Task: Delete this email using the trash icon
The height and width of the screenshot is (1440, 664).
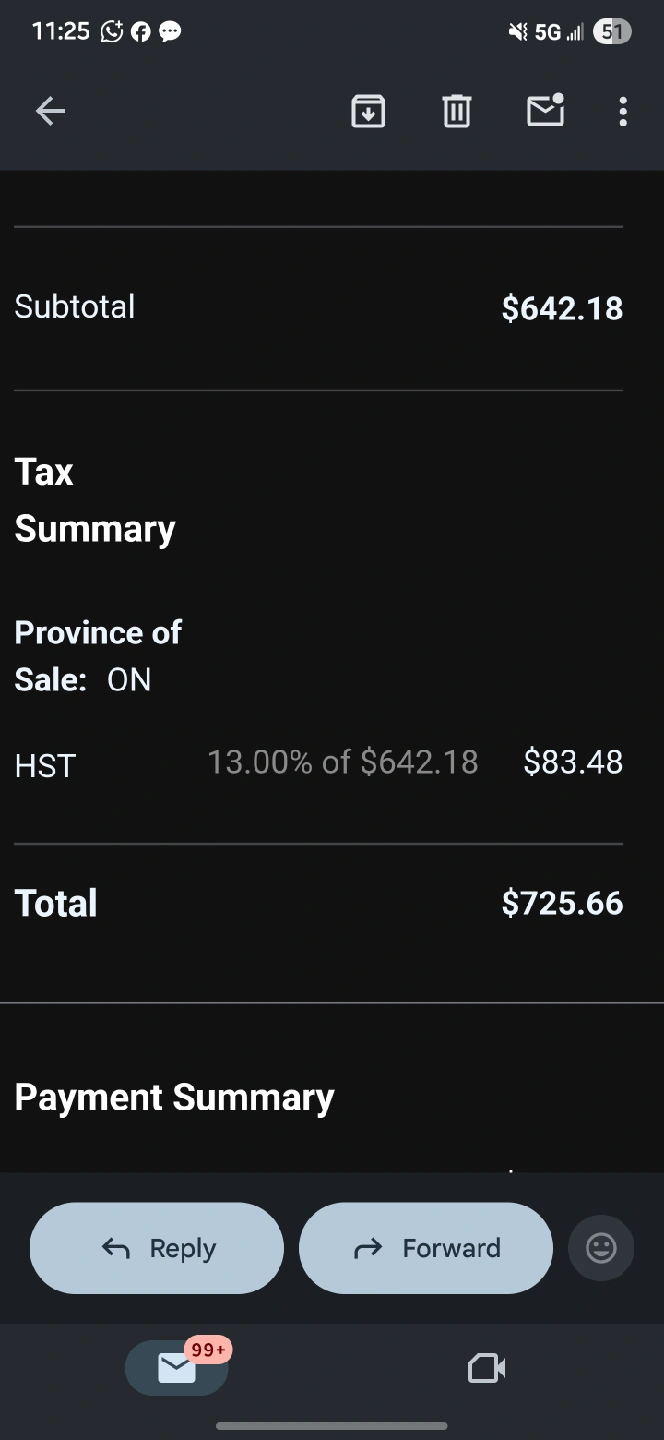Action: (456, 111)
